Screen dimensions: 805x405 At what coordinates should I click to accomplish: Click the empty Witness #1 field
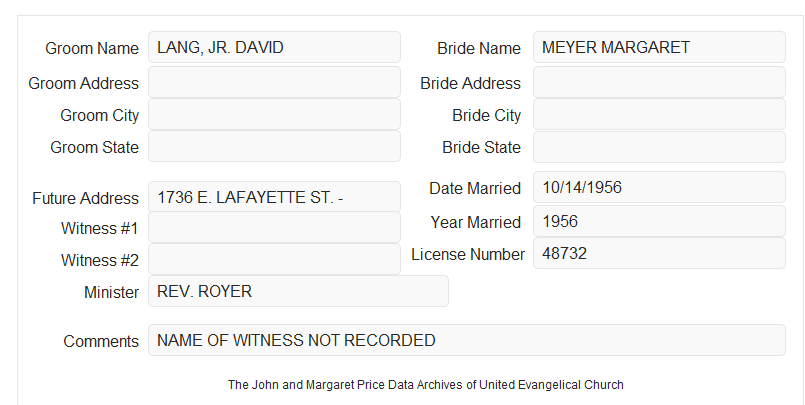point(274,227)
